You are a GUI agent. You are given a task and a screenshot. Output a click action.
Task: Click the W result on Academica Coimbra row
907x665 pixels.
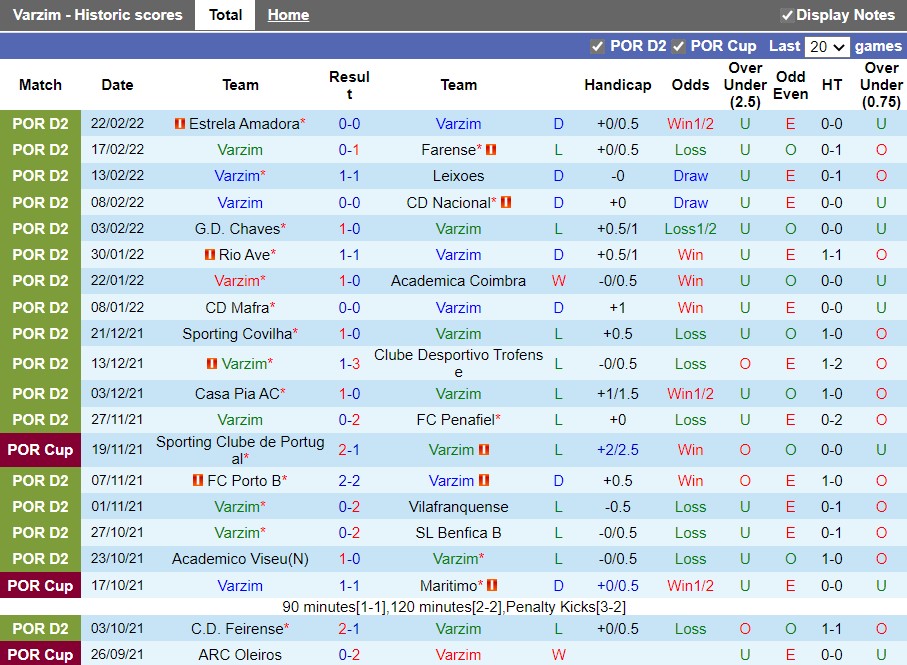[x=558, y=280]
